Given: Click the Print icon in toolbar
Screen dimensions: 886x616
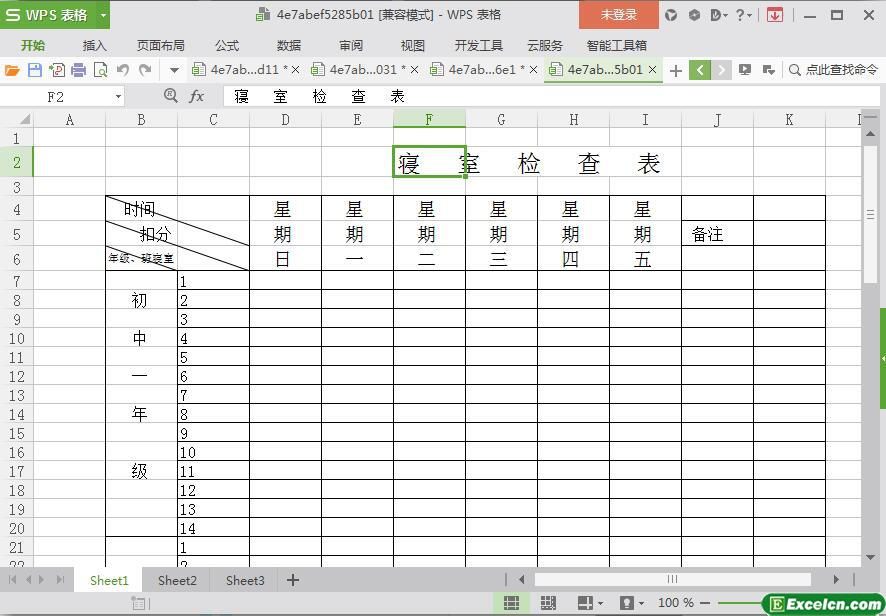Looking at the screenshot, I should pyautogui.click(x=78, y=70).
